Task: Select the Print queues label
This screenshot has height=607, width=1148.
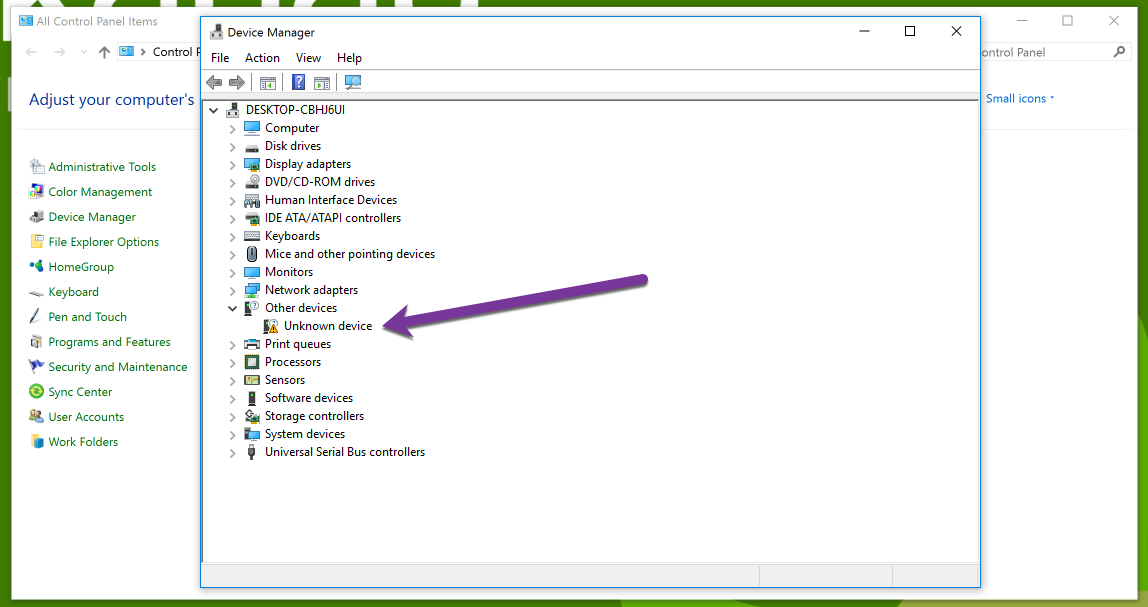Action: 298,344
